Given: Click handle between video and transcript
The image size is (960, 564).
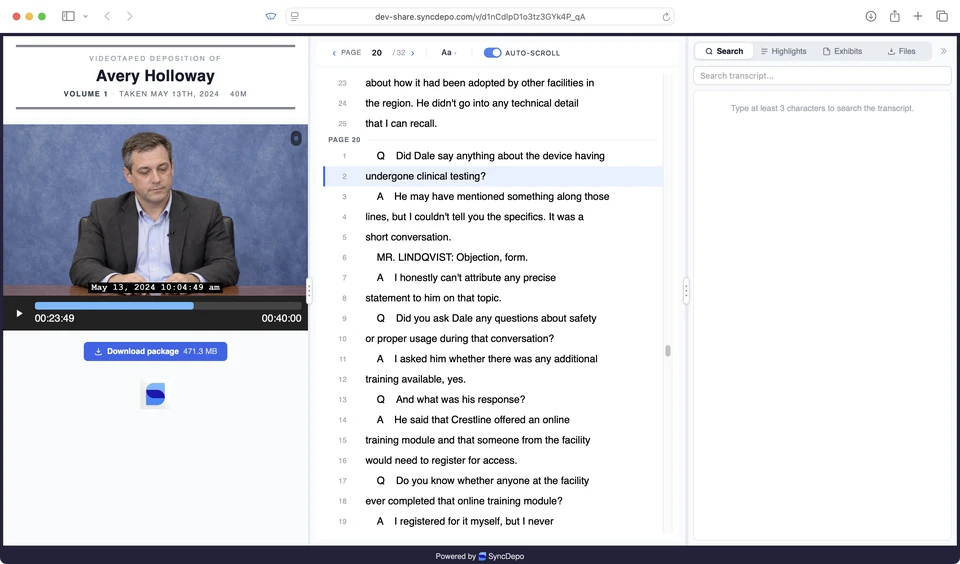Looking at the screenshot, I should point(309,291).
